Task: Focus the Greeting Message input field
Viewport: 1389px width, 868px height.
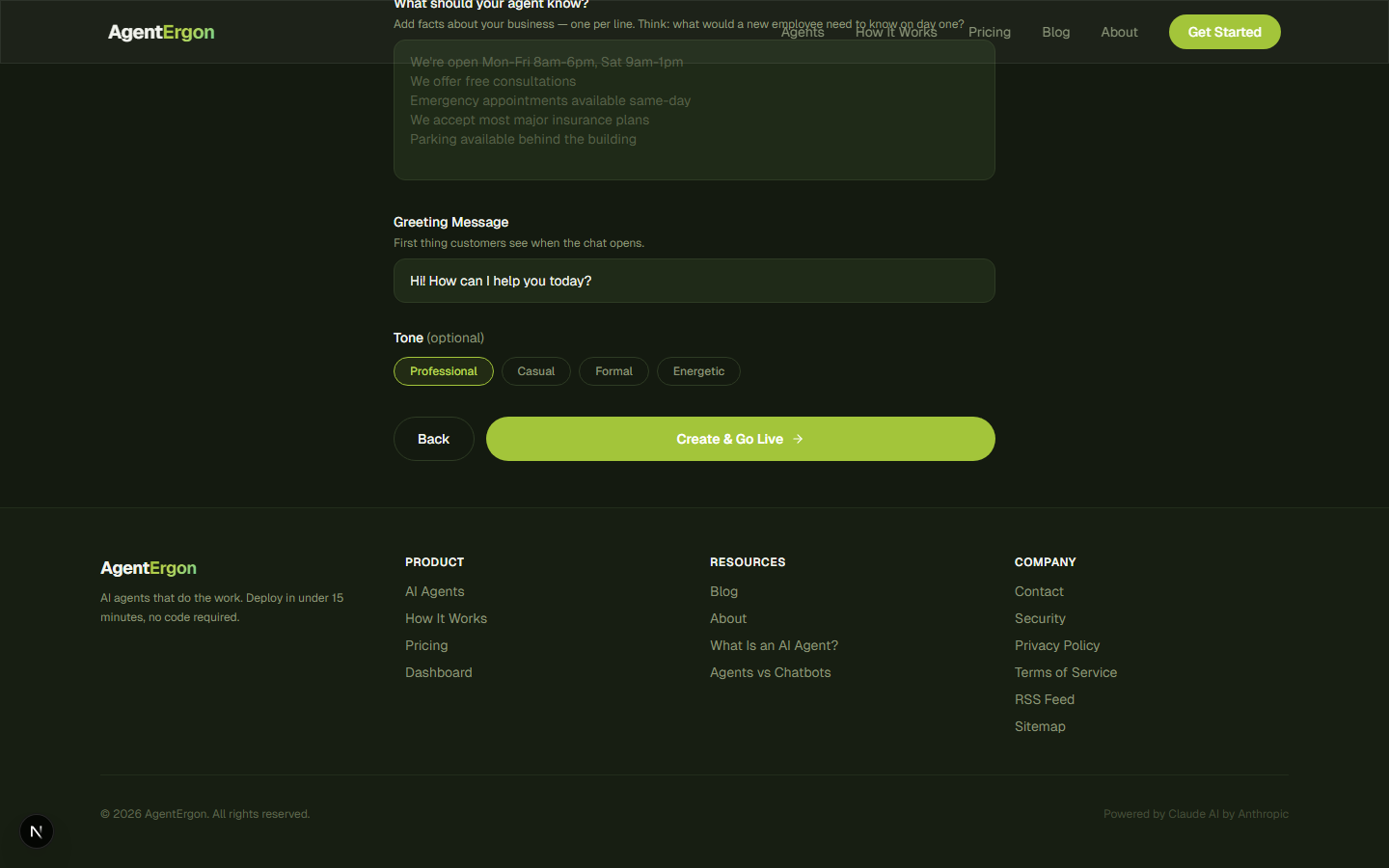Action: [x=694, y=281]
